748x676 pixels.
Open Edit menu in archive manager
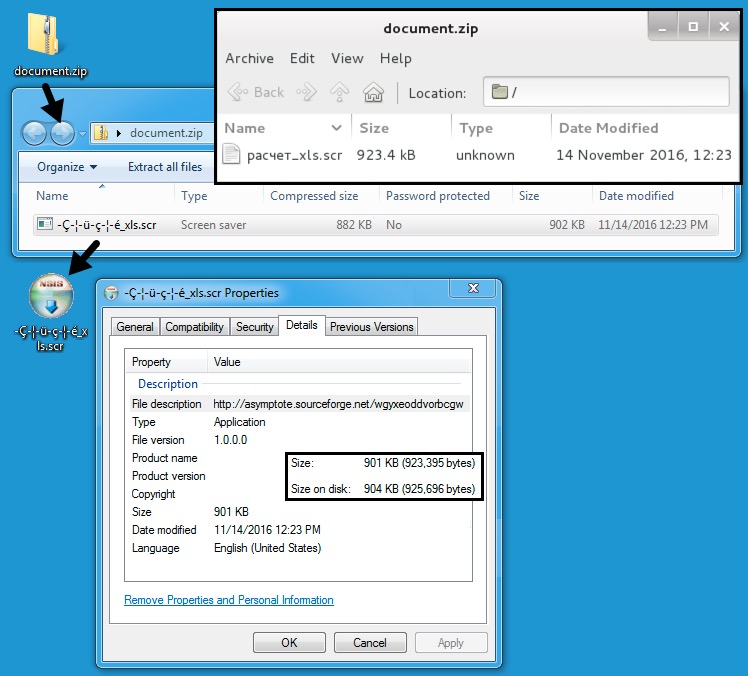[x=302, y=58]
